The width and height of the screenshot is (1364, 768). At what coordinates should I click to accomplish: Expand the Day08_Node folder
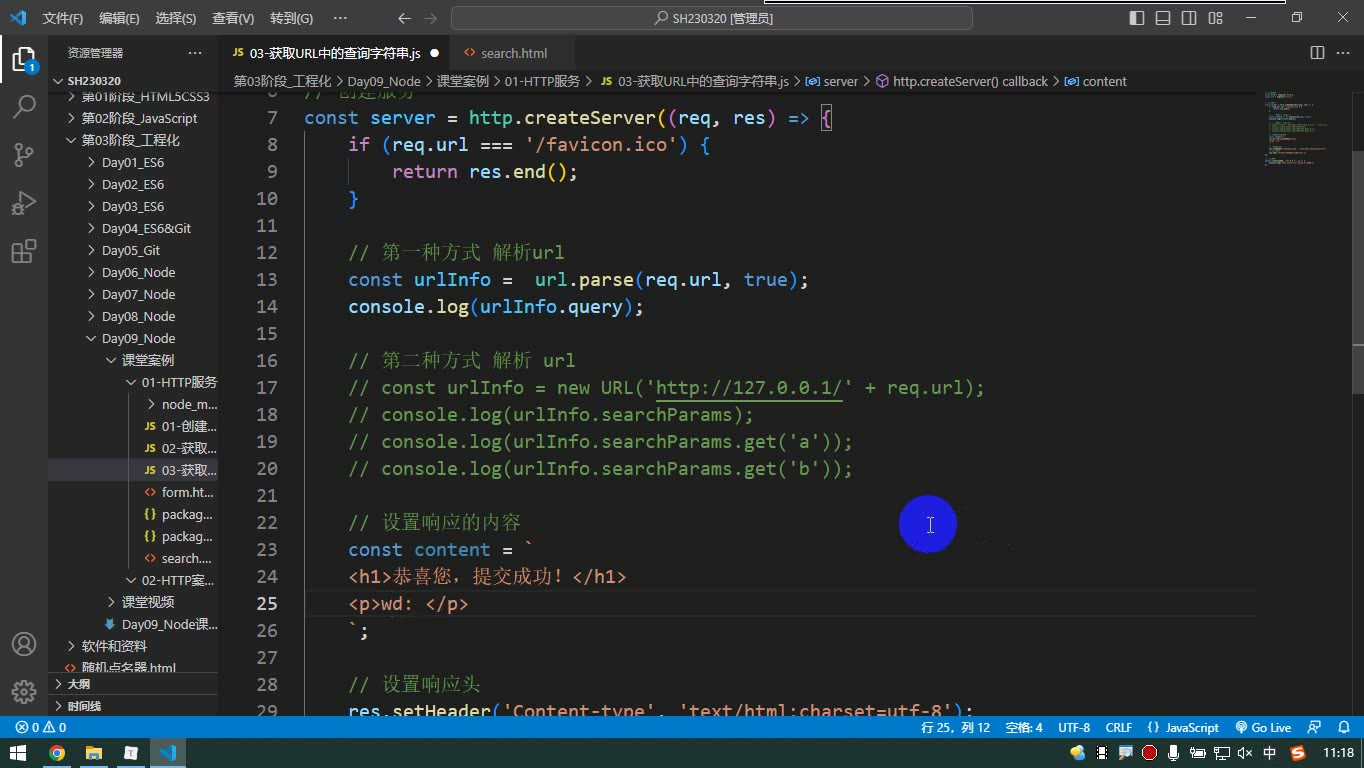(x=138, y=316)
